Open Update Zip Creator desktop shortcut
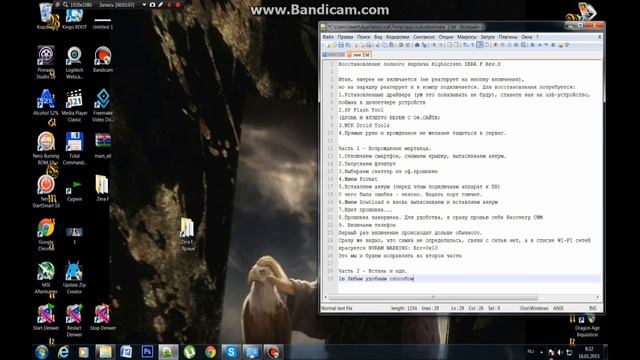The width and height of the screenshot is (640, 360). coord(74,278)
